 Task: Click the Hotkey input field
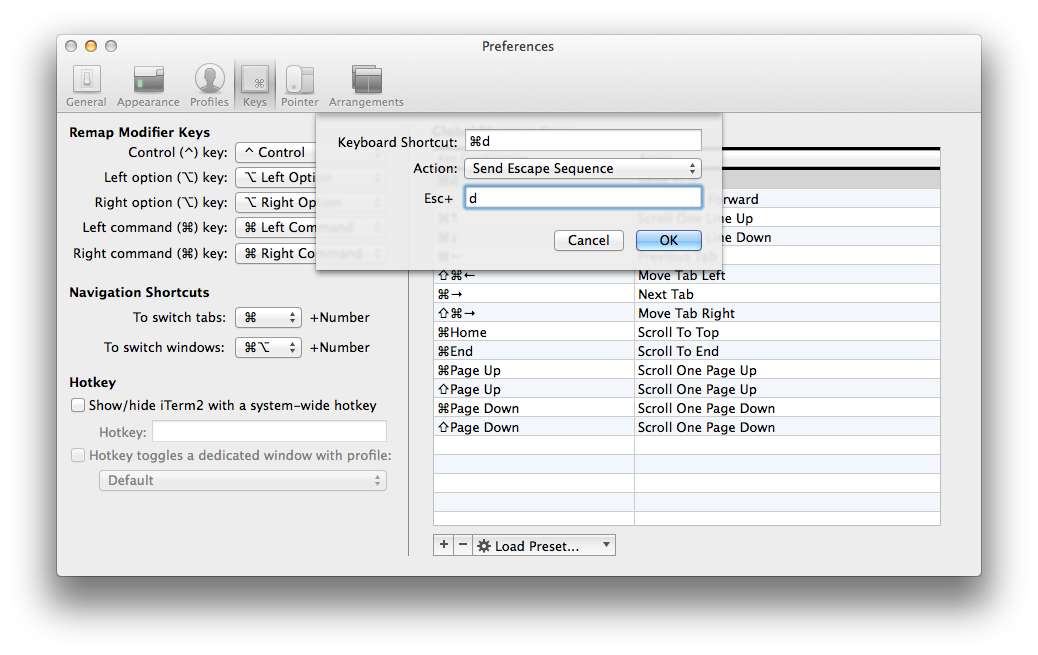269,432
